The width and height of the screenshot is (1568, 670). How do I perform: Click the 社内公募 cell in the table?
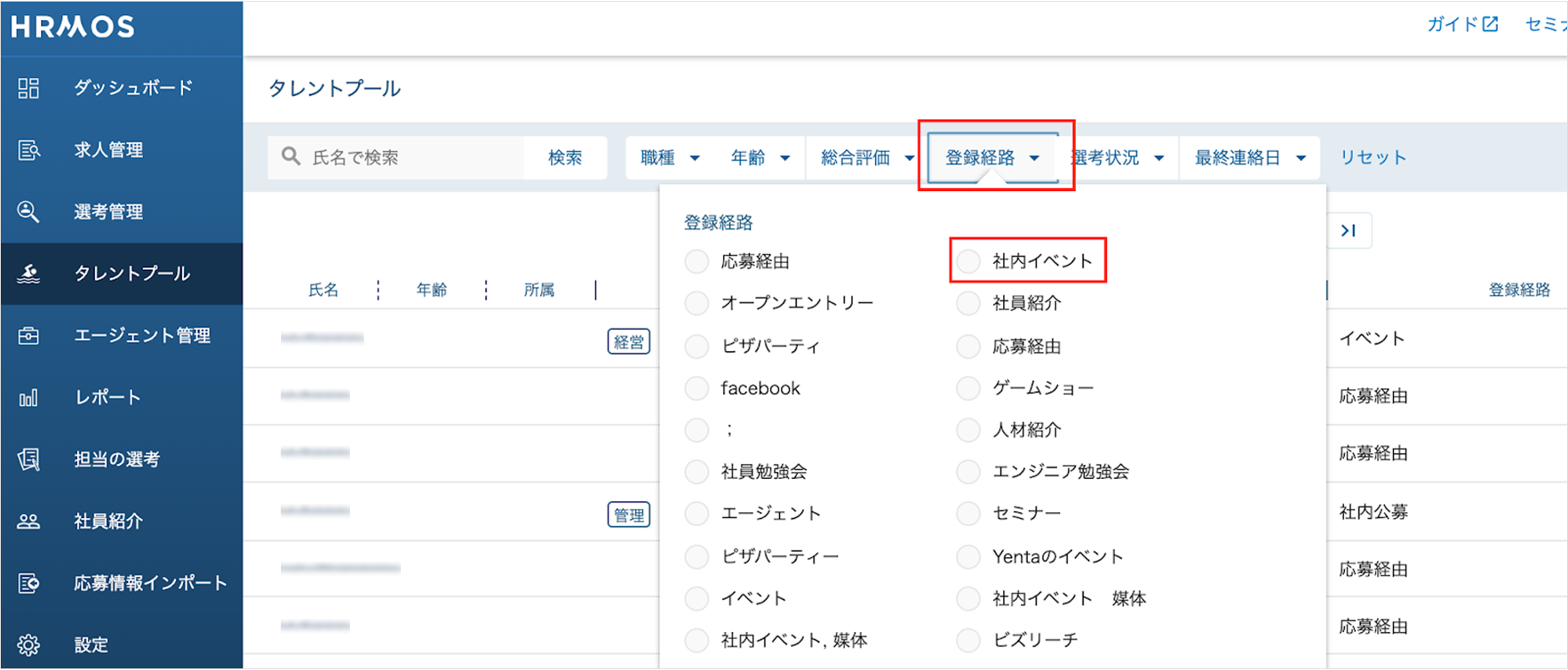pos(1373,512)
